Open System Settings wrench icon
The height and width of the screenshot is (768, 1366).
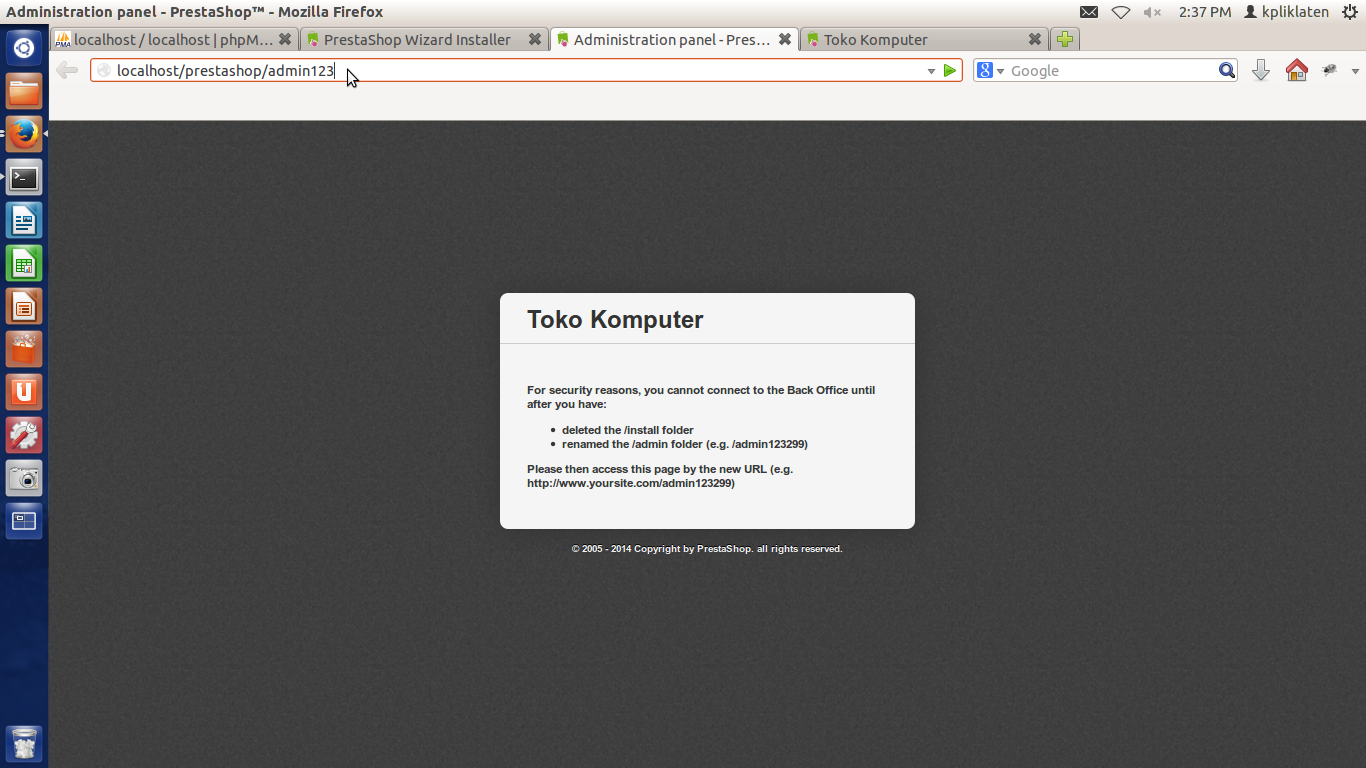coord(24,436)
